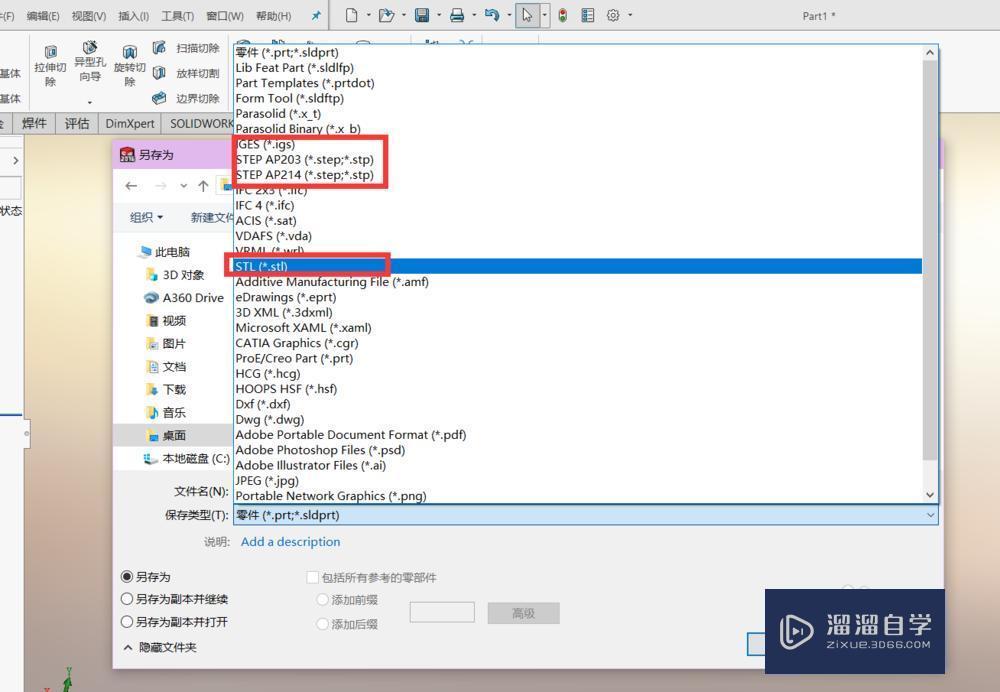Switch to the 焊件 tab
The width and height of the screenshot is (1000, 692).
[x=34, y=124]
